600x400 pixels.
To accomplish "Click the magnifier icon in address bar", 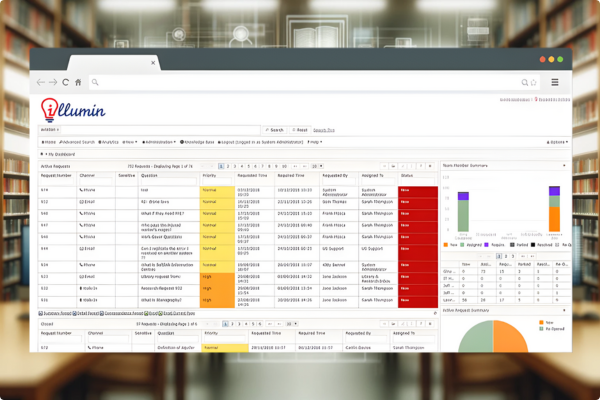I will coord(524,82).
